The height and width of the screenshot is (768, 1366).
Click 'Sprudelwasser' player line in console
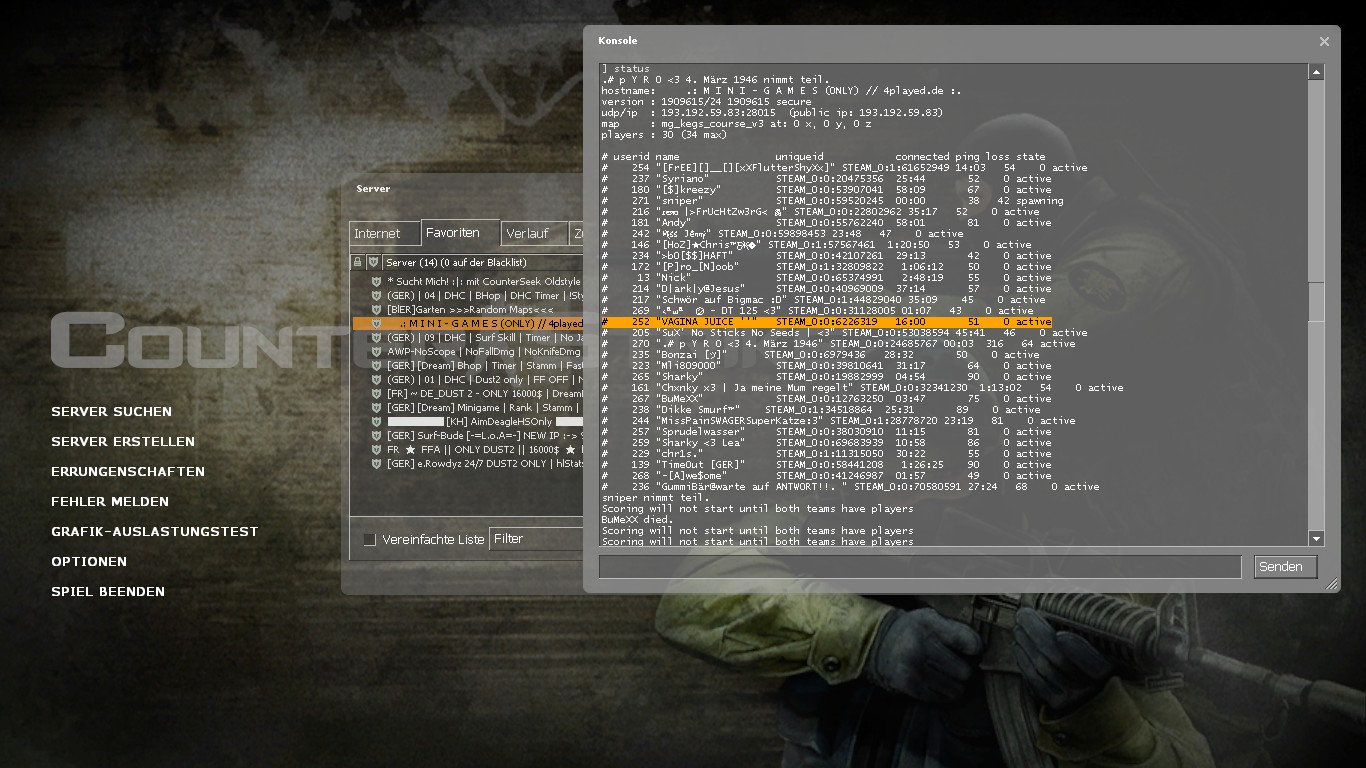coord(826,432)
